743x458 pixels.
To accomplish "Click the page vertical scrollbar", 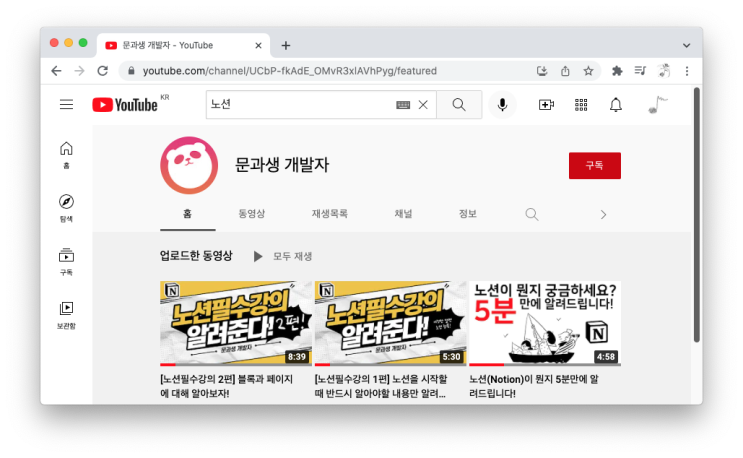I will coord(697,215).
